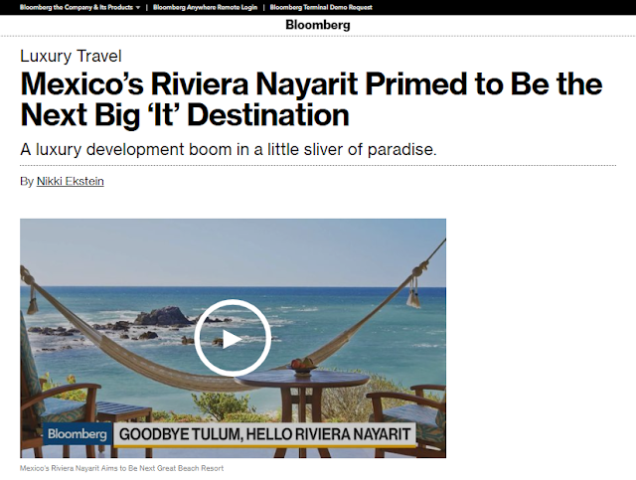Click the Bloomberg logo in header
This screenshot has width=636, height=480.
318,25
